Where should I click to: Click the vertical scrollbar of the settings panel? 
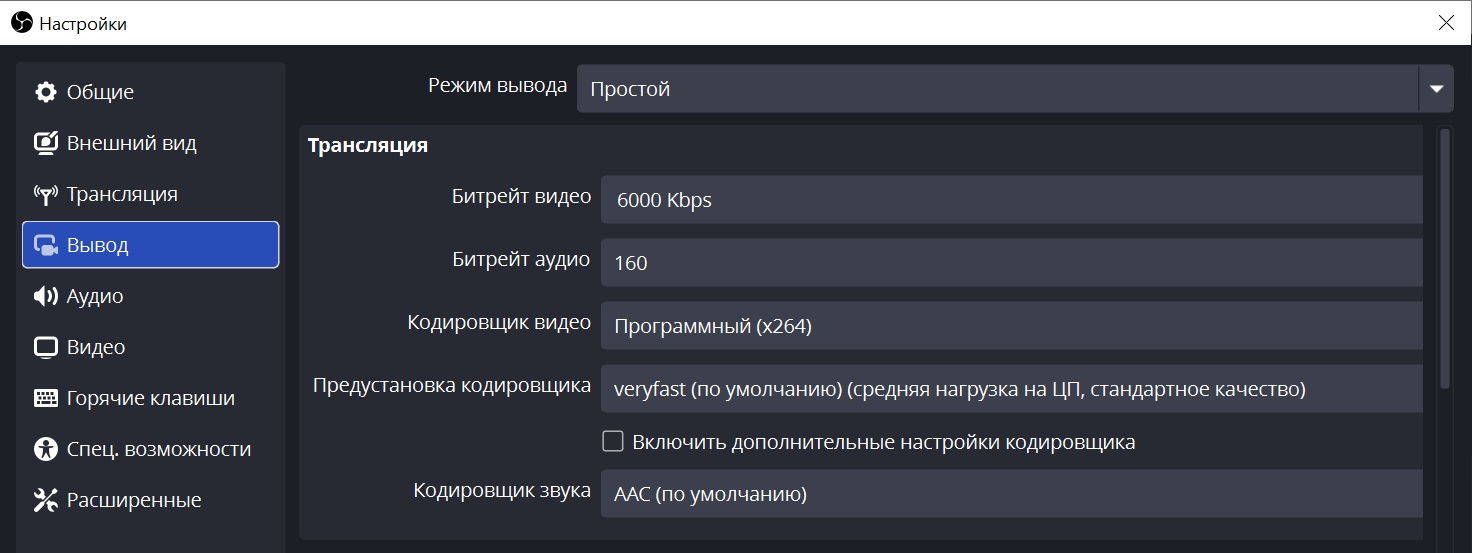point(1444,260)
